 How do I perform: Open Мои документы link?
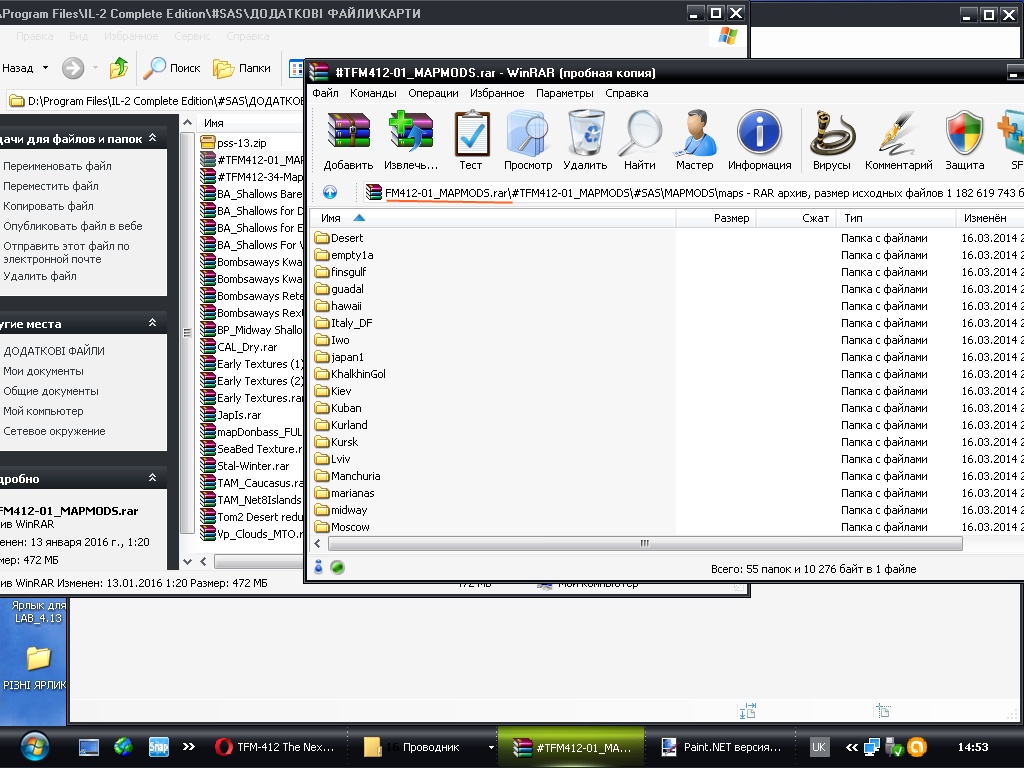(43, 371)
